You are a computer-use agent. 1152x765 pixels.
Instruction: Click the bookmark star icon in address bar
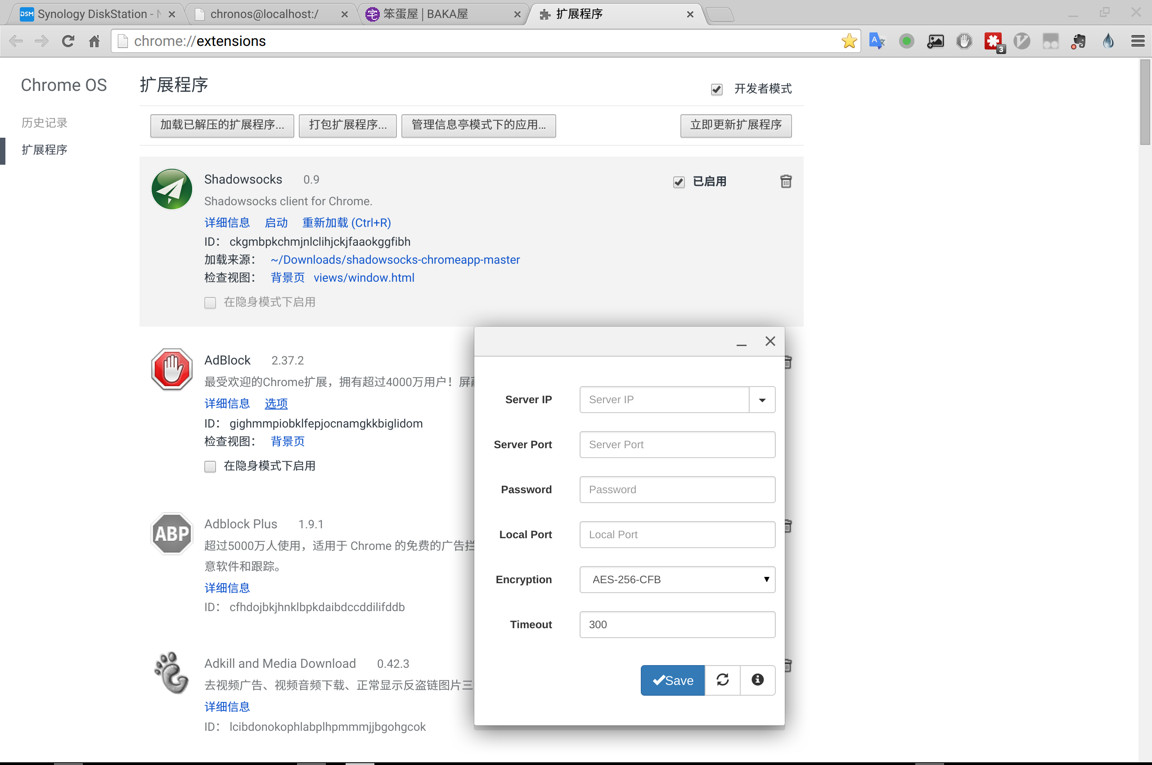pyautogui.click(x=849, y=41)
